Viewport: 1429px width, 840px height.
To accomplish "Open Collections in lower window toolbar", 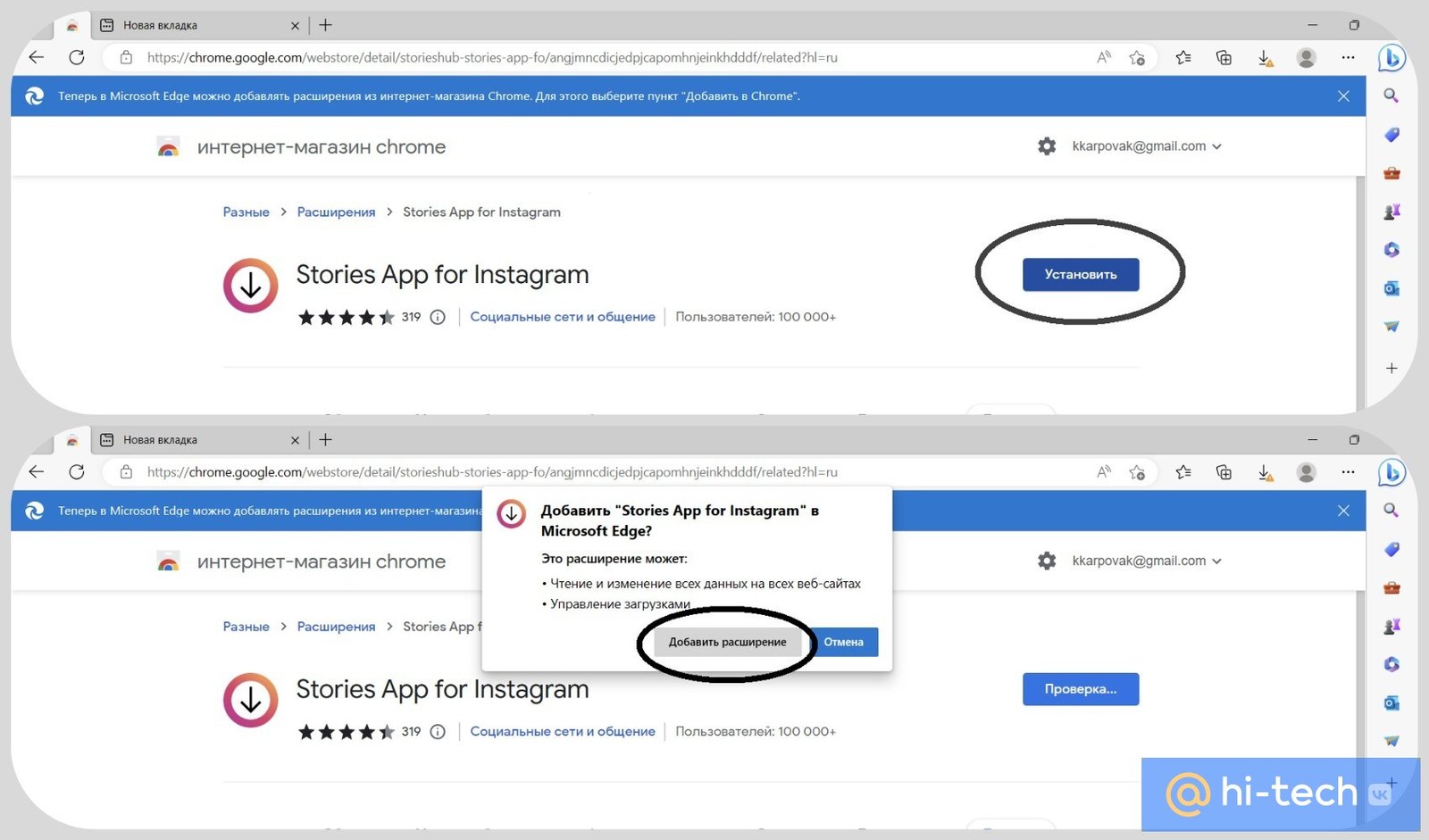I will click(x=1224, y=471).
